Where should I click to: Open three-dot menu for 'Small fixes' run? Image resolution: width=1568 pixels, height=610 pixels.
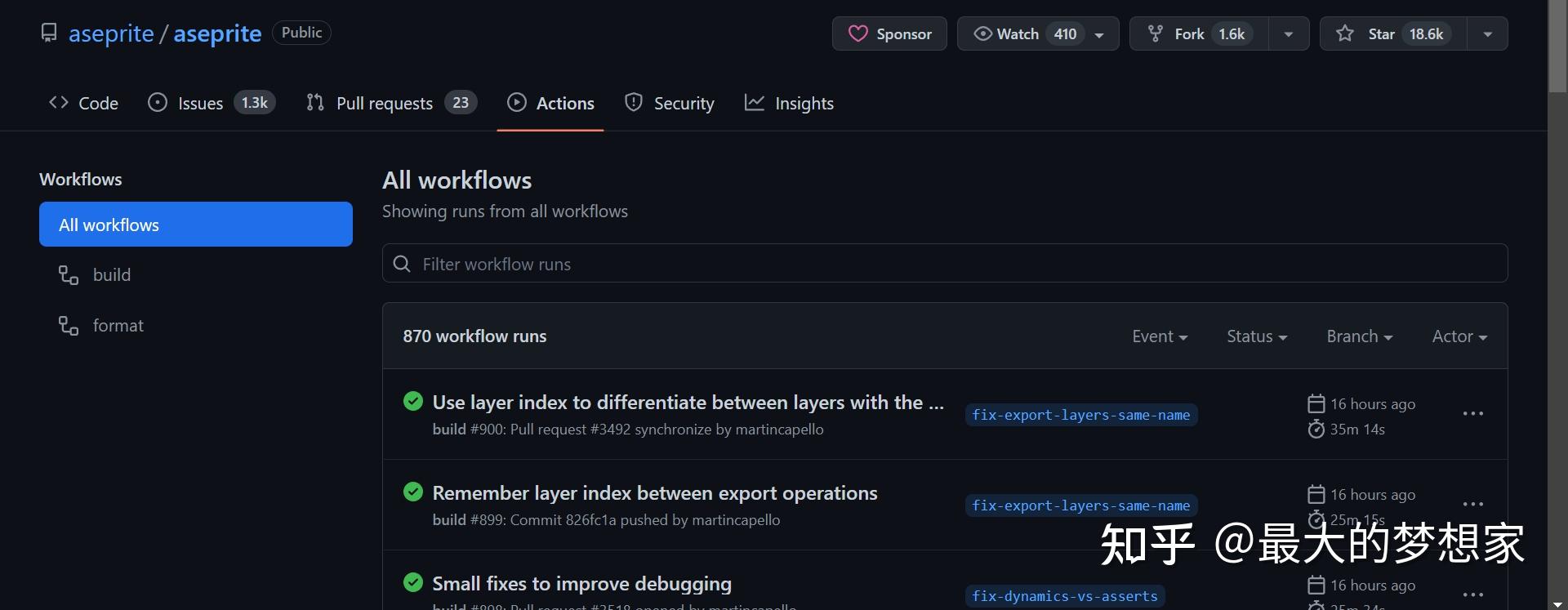[1473, 595]
